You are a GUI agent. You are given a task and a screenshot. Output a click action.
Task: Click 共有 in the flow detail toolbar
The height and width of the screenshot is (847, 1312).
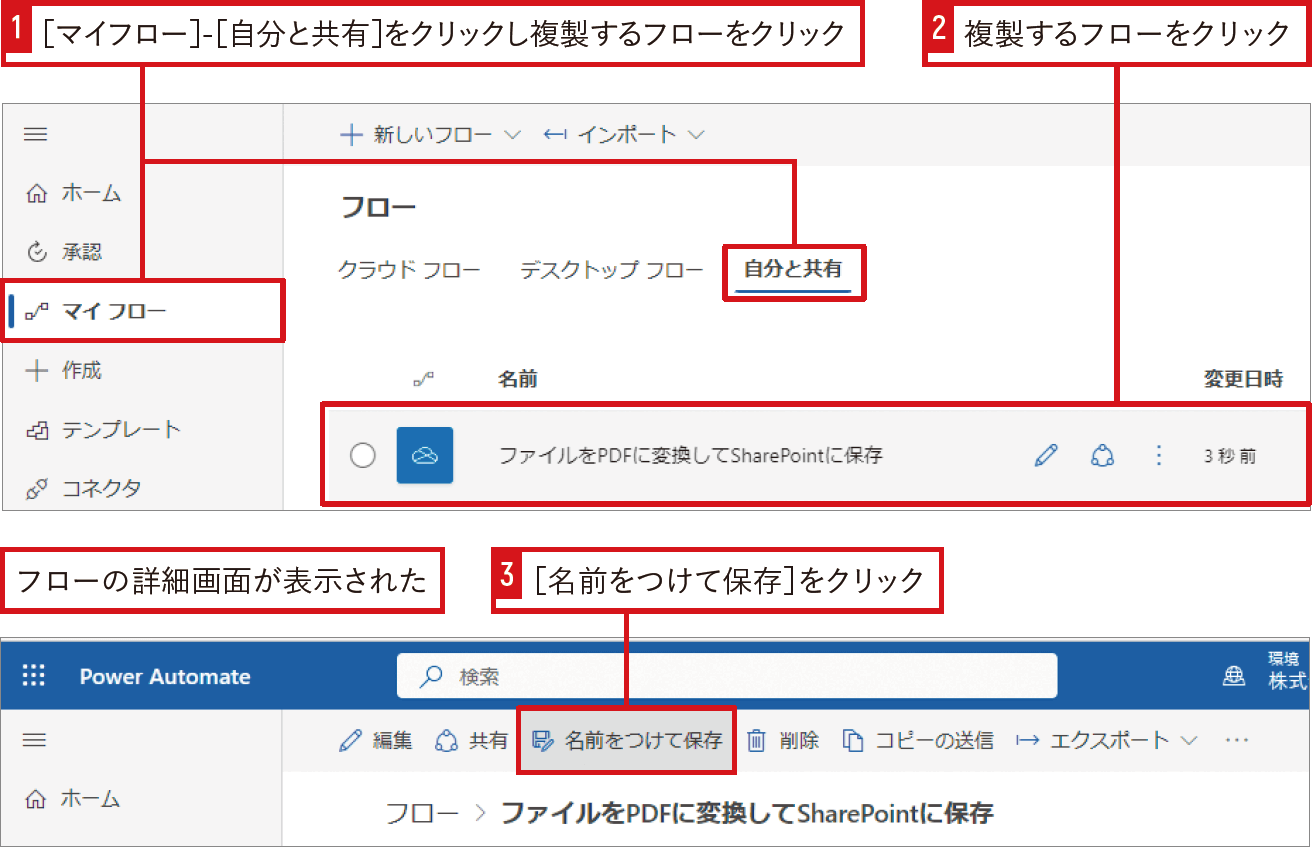(x=472, y=741)
